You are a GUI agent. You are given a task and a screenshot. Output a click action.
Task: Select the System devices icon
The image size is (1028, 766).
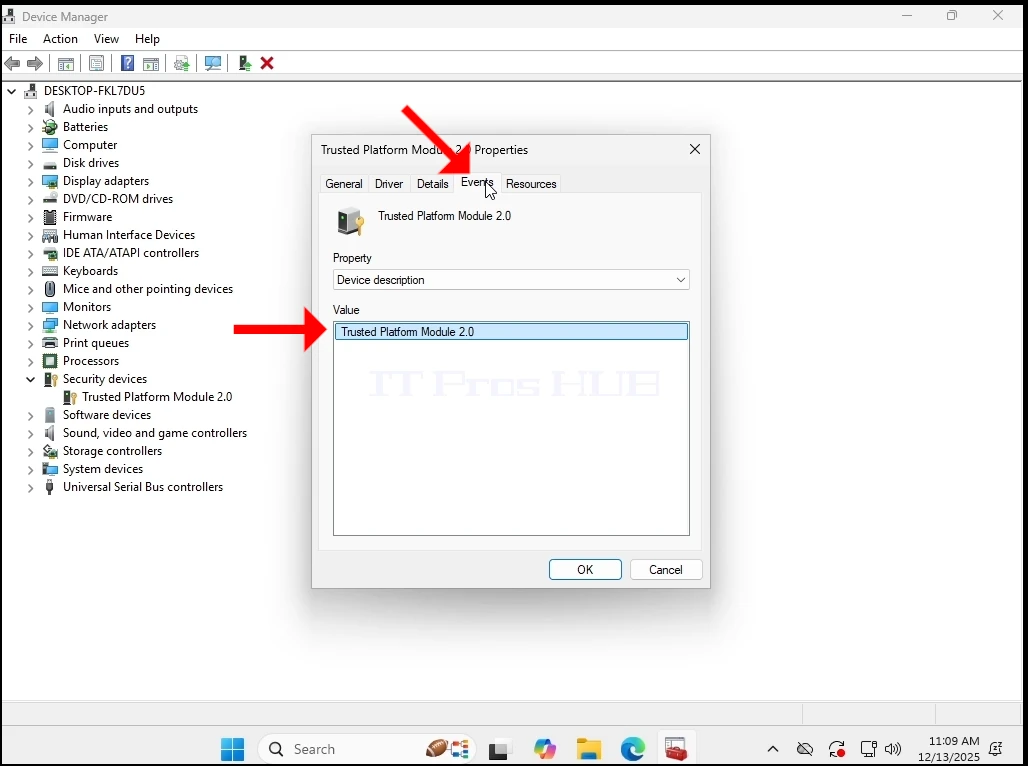point(50,469)
